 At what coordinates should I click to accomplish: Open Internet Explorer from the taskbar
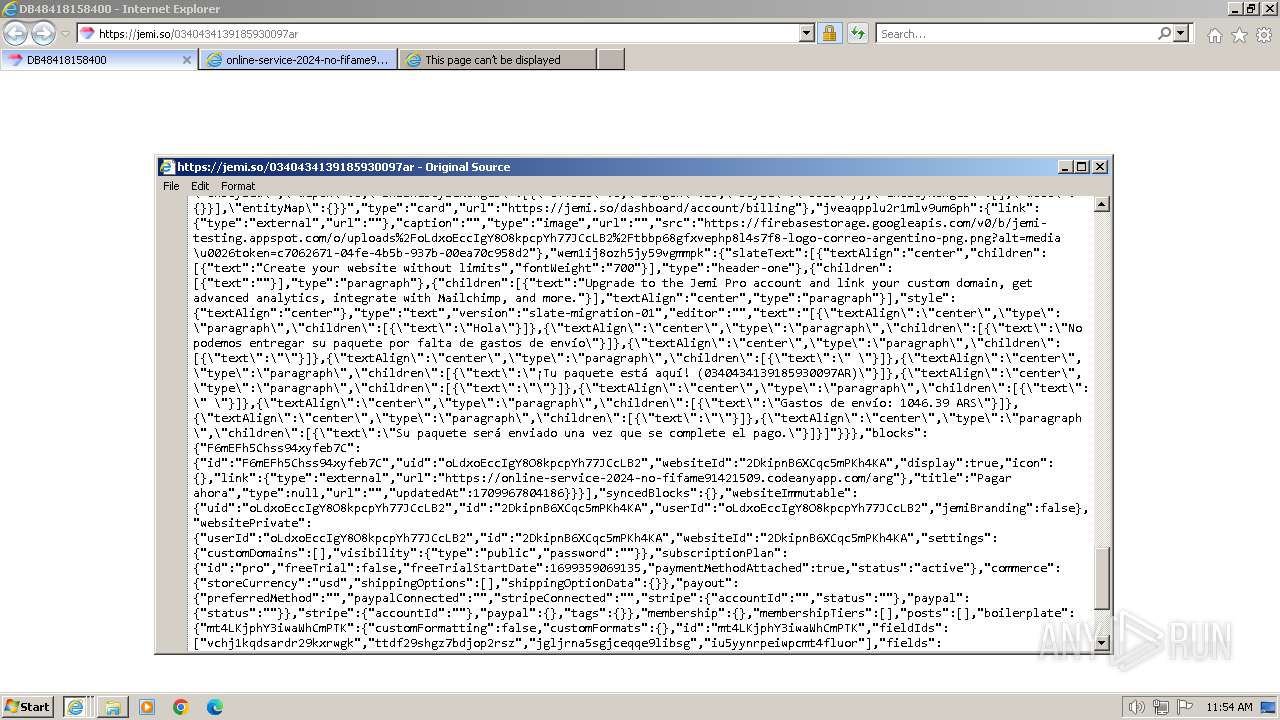click(x=75, y=707)
